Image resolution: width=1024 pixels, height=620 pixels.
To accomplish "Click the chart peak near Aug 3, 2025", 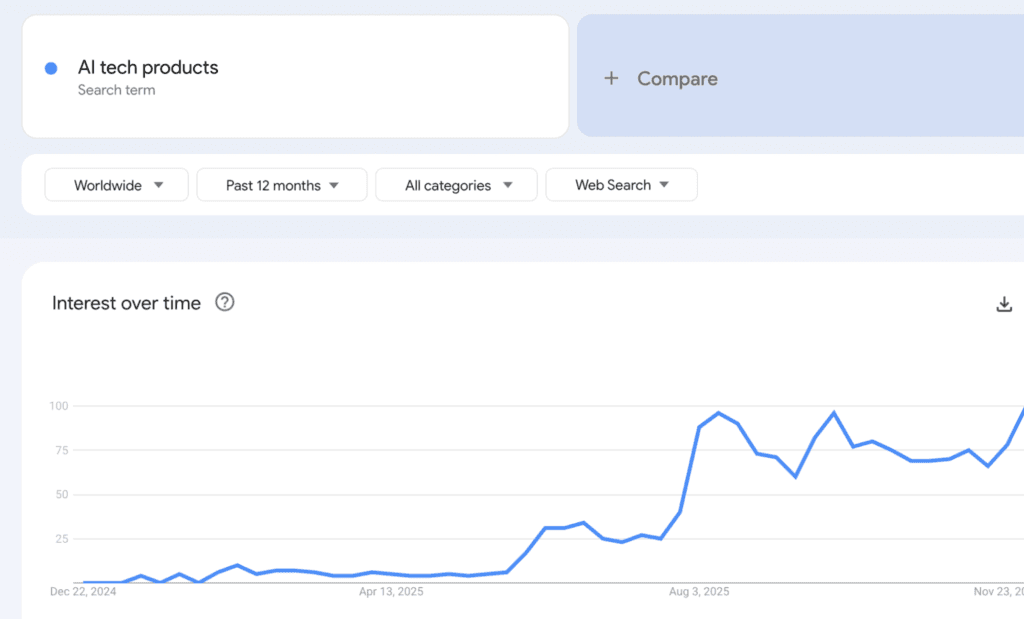I will [x=718, y=413].
